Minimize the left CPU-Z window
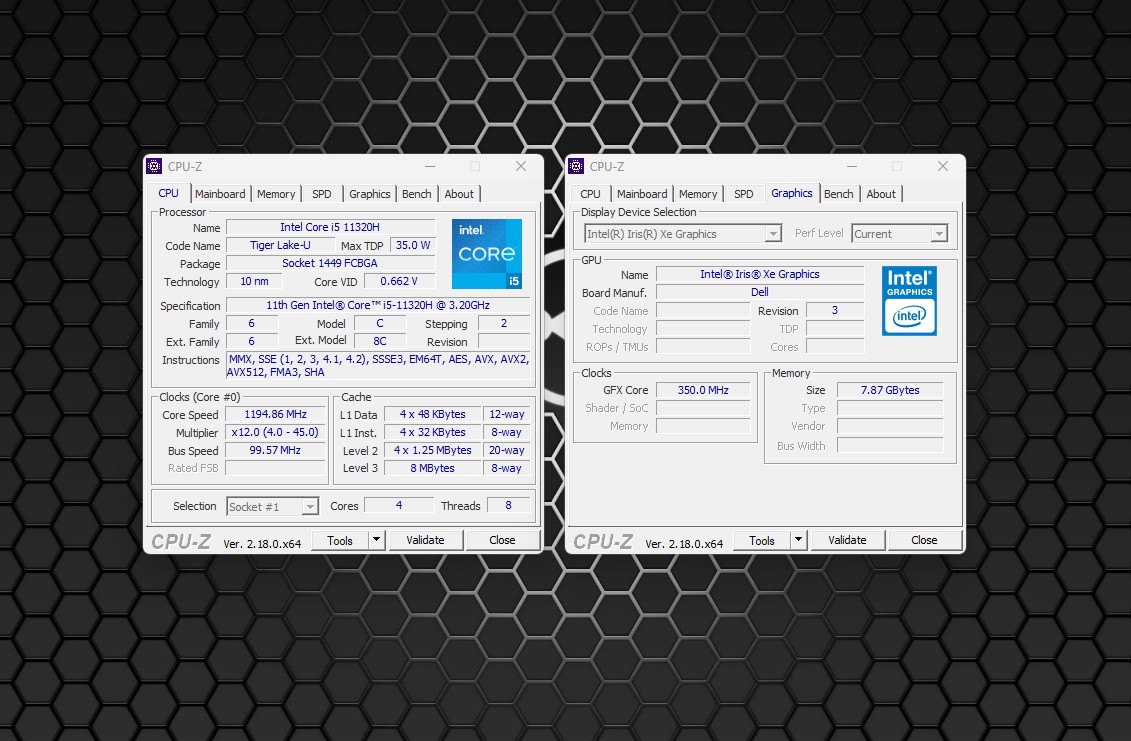 [x=430, y=167]
